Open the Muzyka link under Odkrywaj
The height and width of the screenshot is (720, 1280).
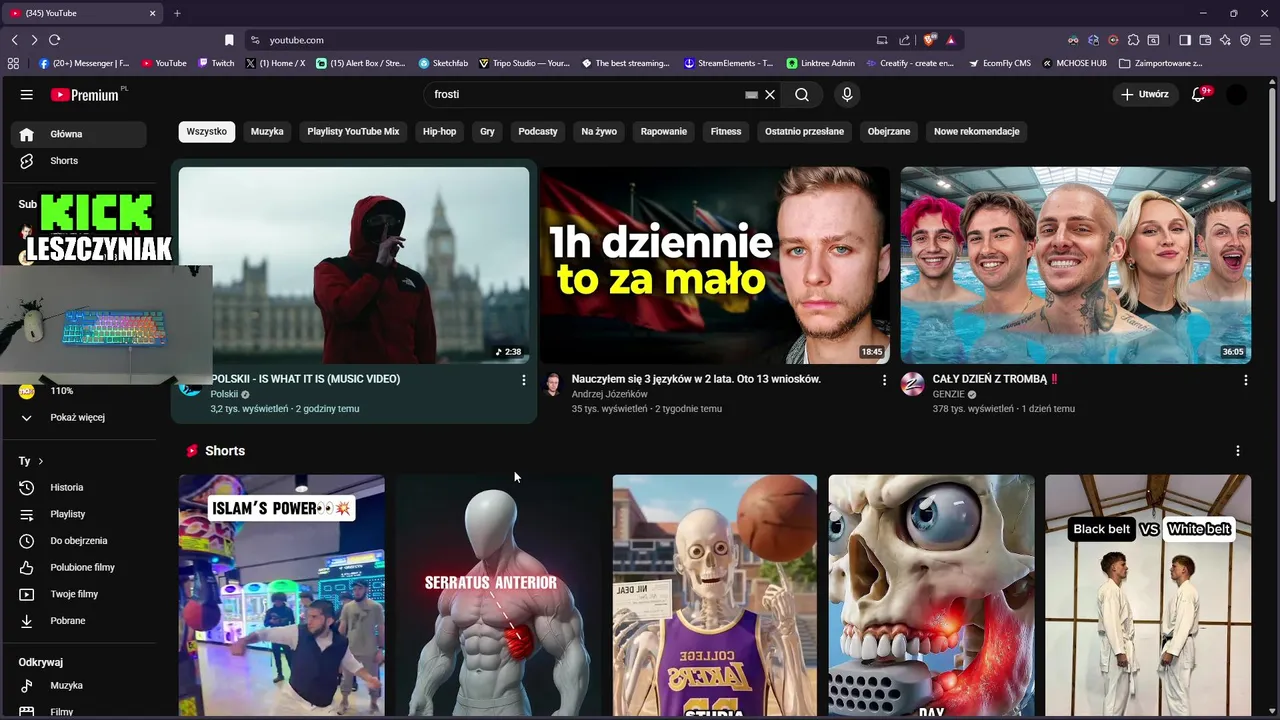[x=78, y=686]
